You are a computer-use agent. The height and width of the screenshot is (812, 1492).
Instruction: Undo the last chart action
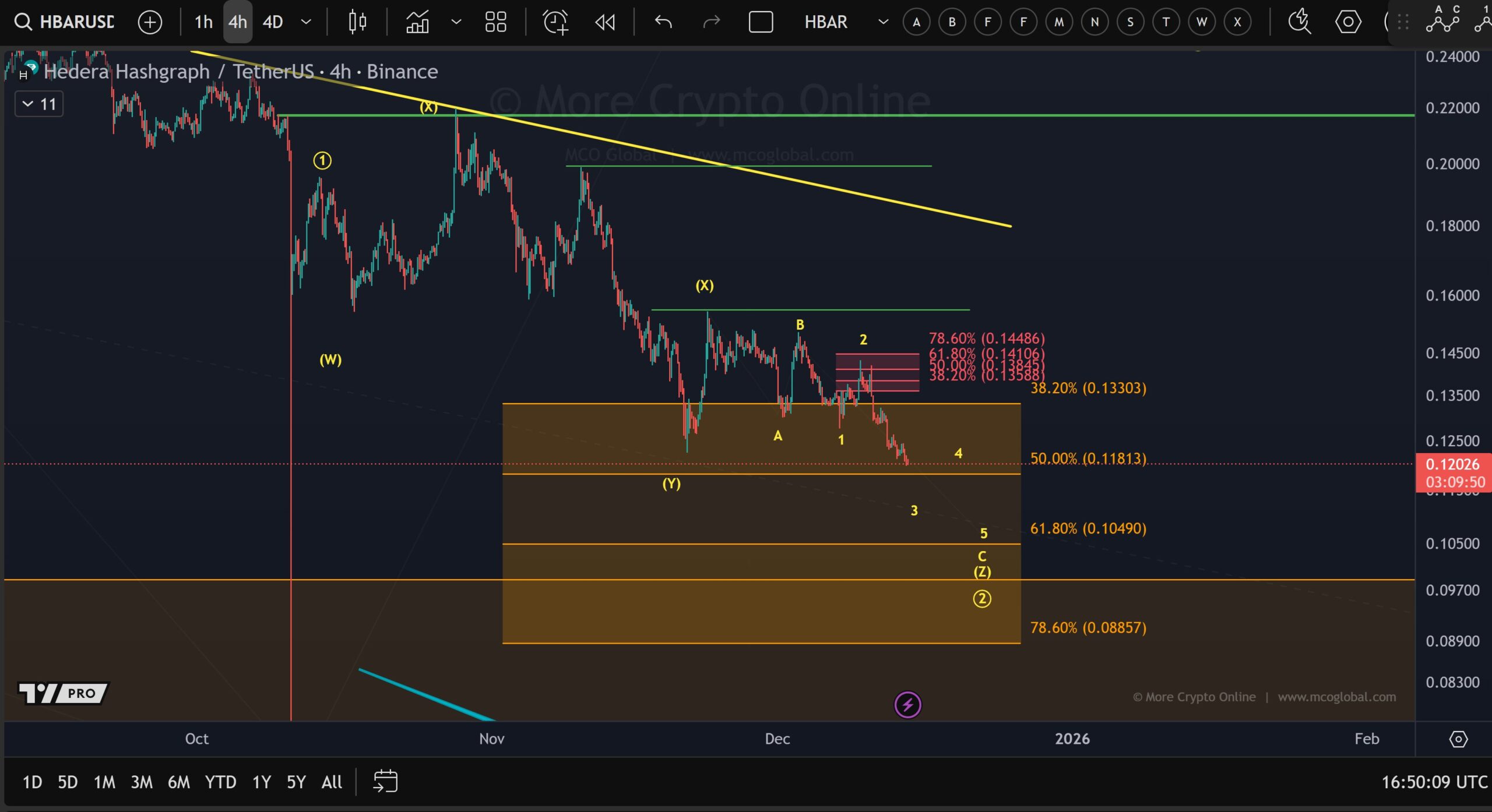point(663,22)
